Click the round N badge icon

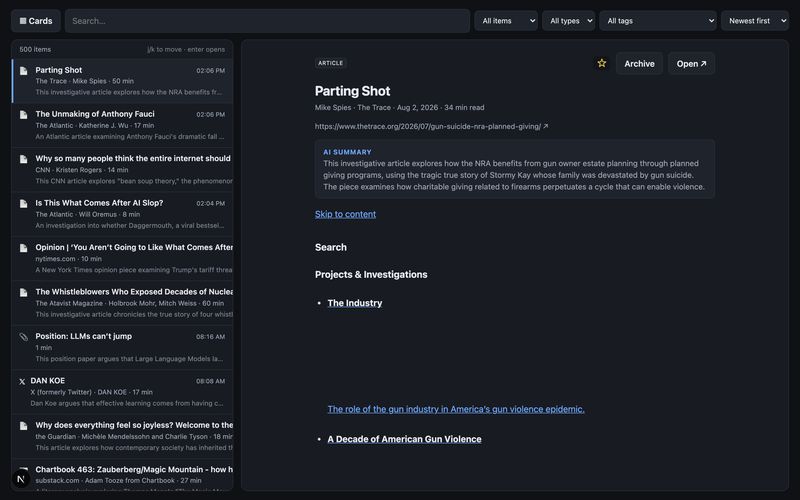pyautogui.click(x=21, y=479)
